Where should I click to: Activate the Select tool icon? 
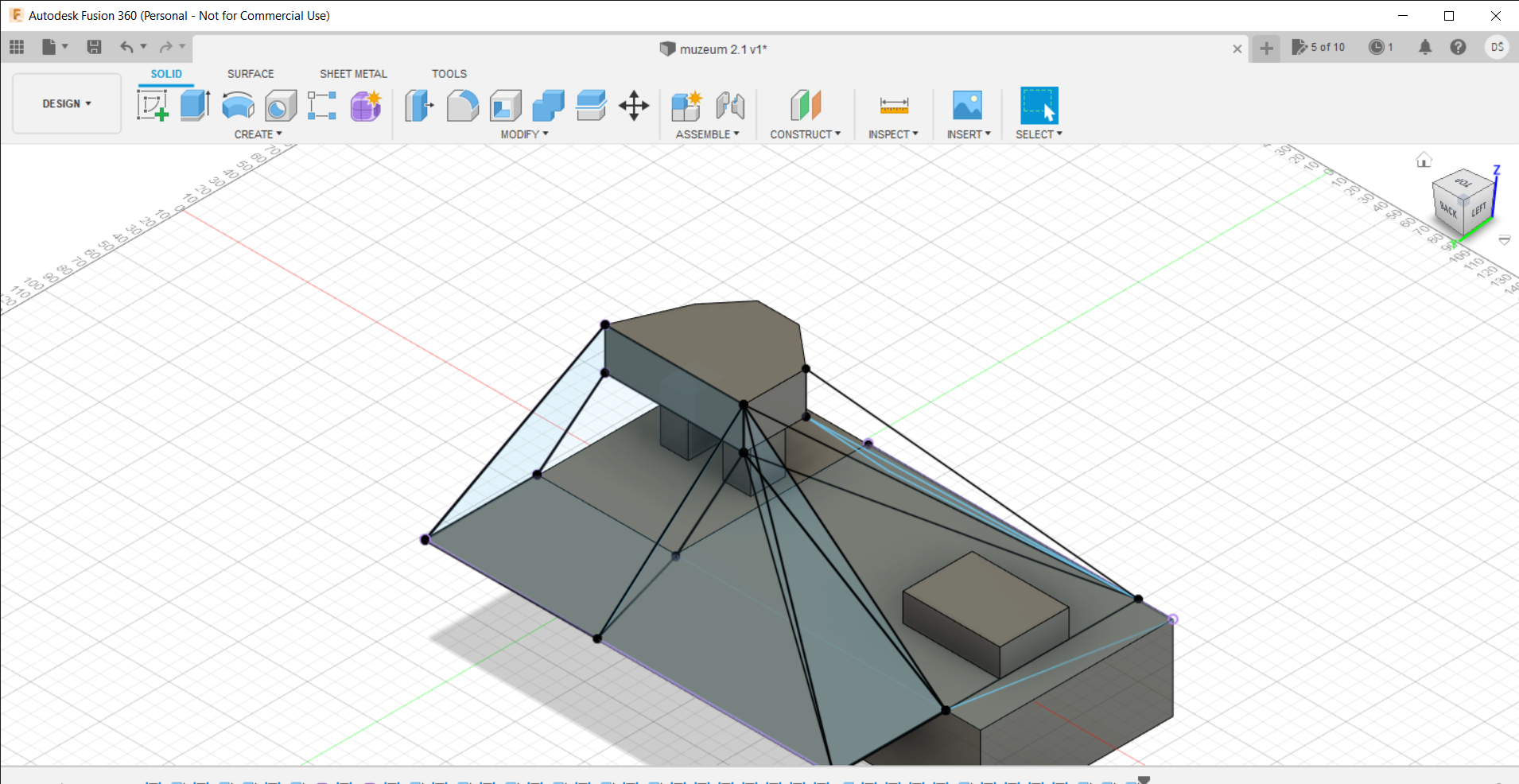(x=1039, y=105)
